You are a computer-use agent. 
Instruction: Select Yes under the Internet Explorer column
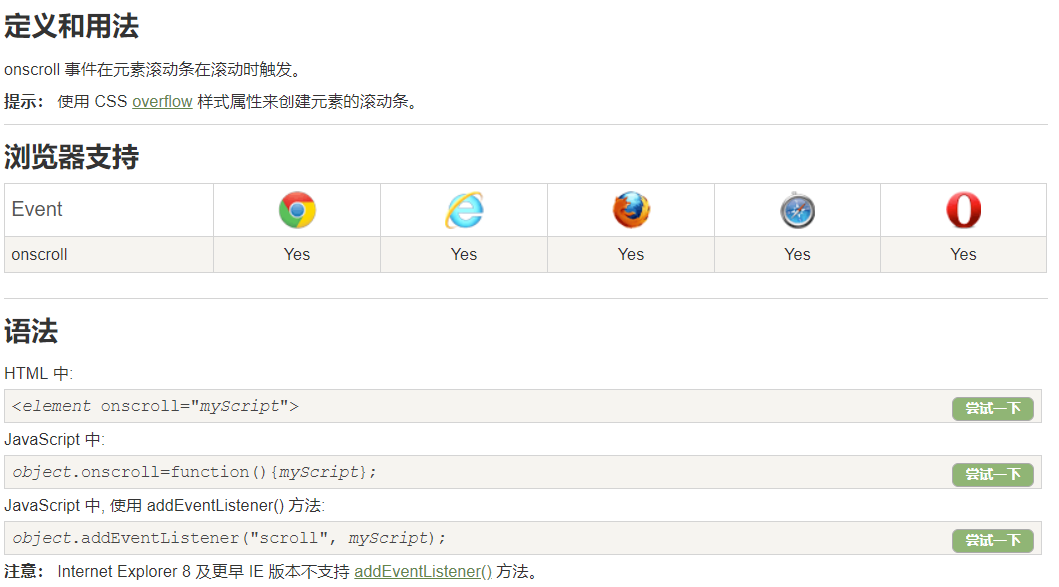coord(464,255)
